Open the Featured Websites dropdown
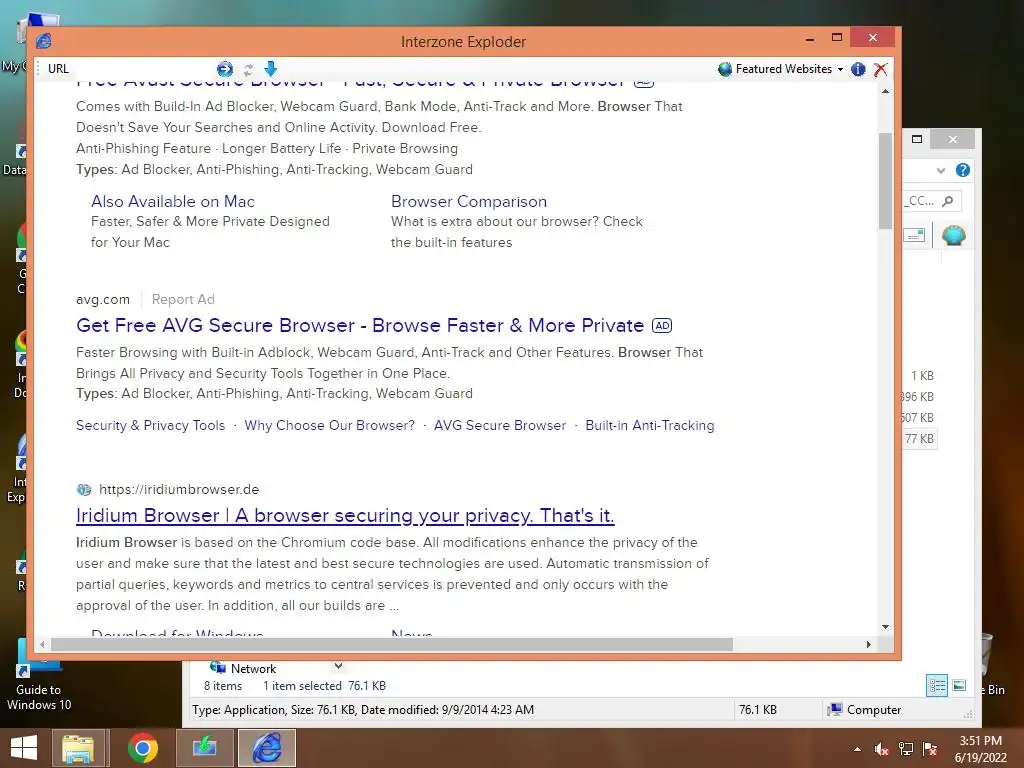This screenshot has width=1024, height=768. click(x=780, y=69)
